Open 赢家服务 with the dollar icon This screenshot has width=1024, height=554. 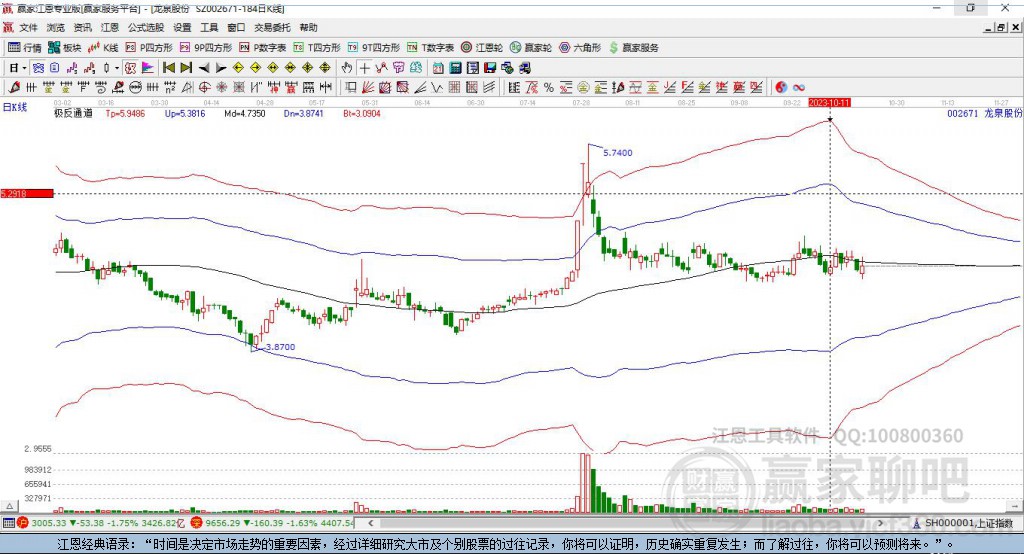click(633, 48)
